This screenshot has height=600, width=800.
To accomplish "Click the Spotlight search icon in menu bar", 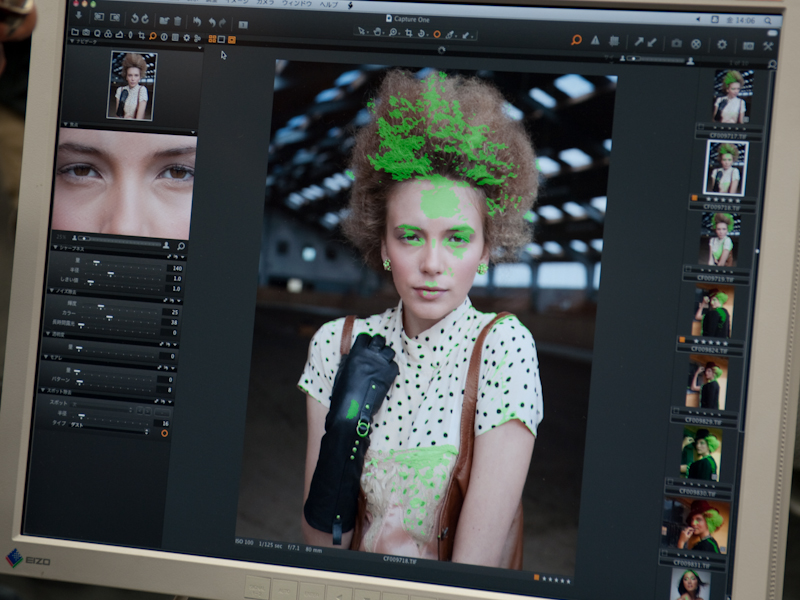I will point(768,21).
